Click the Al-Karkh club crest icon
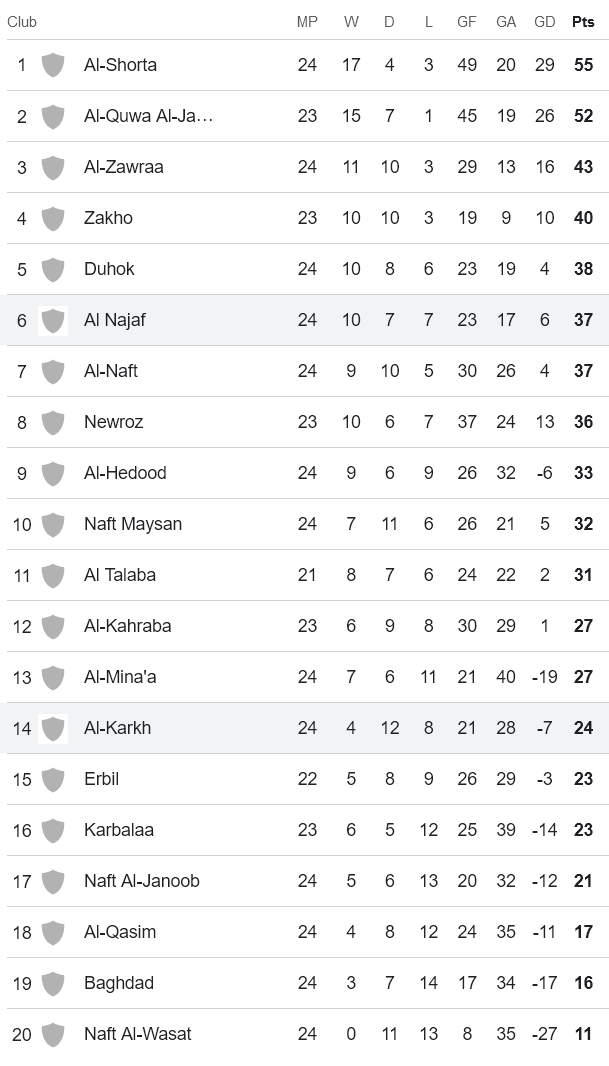Viewport: 609px width, 1066px height. (x=53, y=728)
